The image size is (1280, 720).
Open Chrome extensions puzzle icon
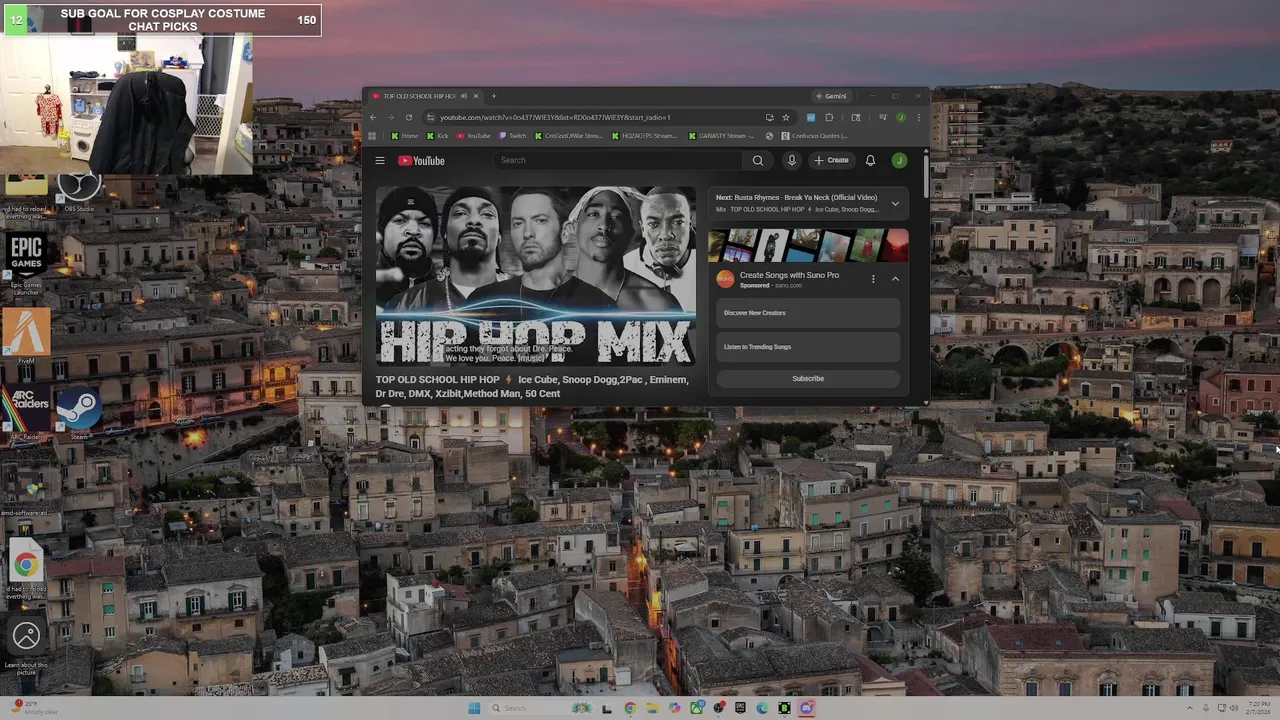click(829, 117)
